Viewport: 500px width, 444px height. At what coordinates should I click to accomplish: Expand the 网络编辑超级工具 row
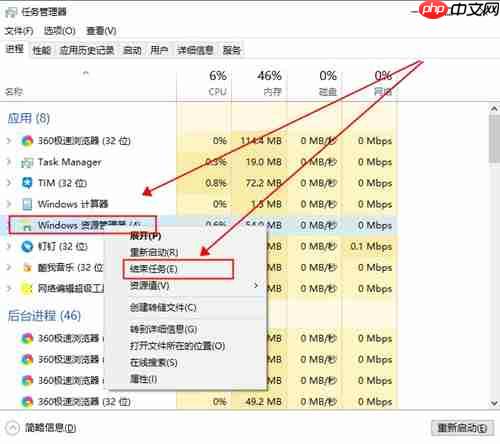pos(9,288)
